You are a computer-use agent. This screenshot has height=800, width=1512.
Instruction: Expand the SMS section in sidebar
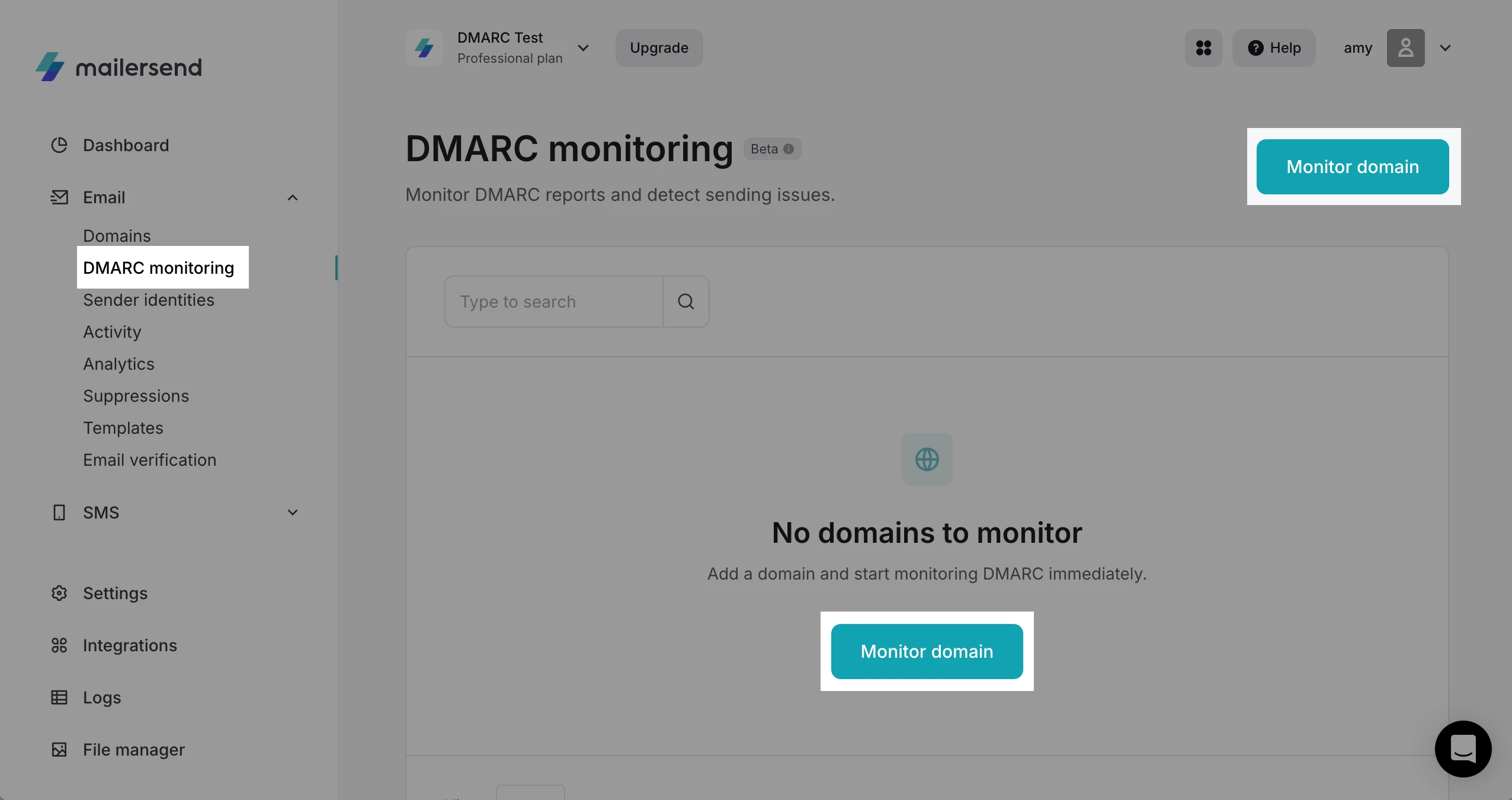291,512
